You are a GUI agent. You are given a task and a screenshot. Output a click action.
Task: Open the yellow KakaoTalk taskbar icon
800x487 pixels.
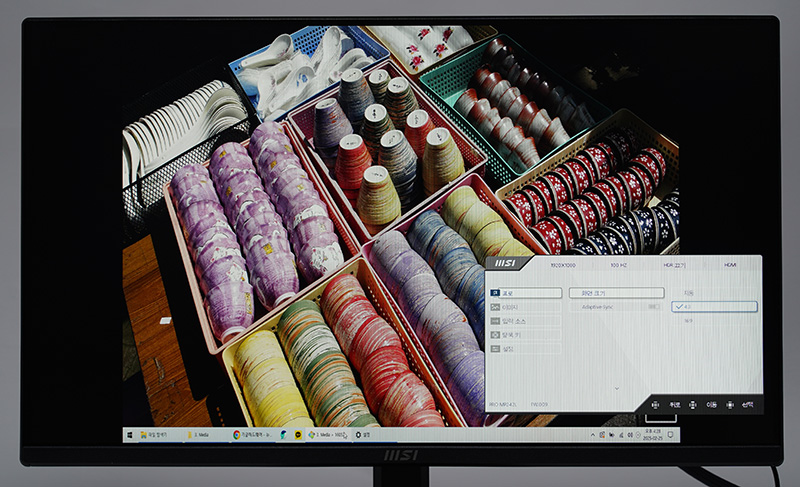point(298,434)
